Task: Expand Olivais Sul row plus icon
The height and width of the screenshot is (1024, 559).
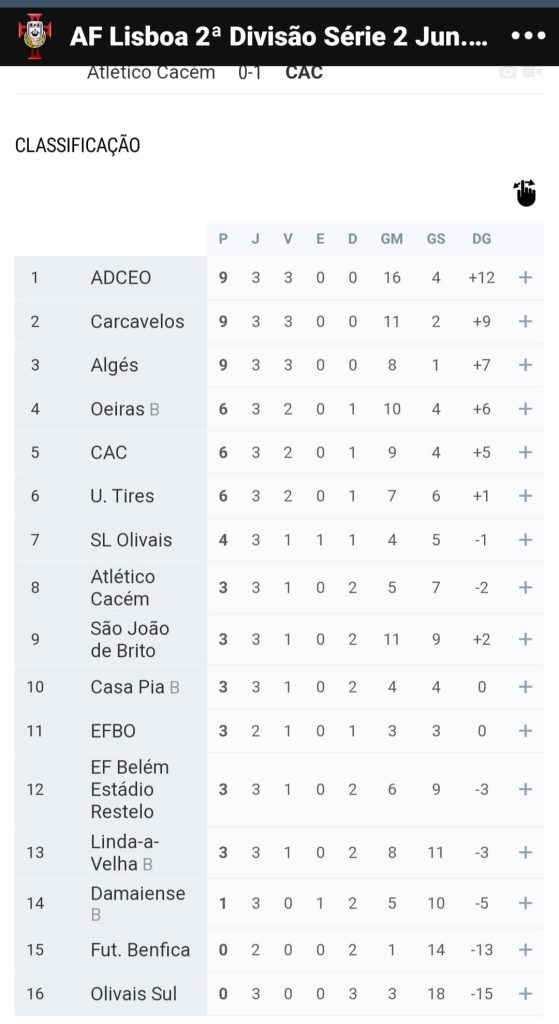Action: (525, 993)
